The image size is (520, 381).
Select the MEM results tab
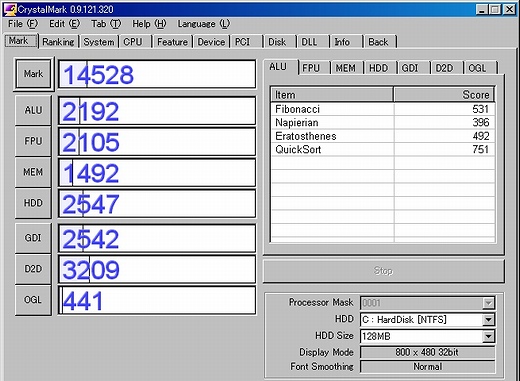click(x=347, y=68)
